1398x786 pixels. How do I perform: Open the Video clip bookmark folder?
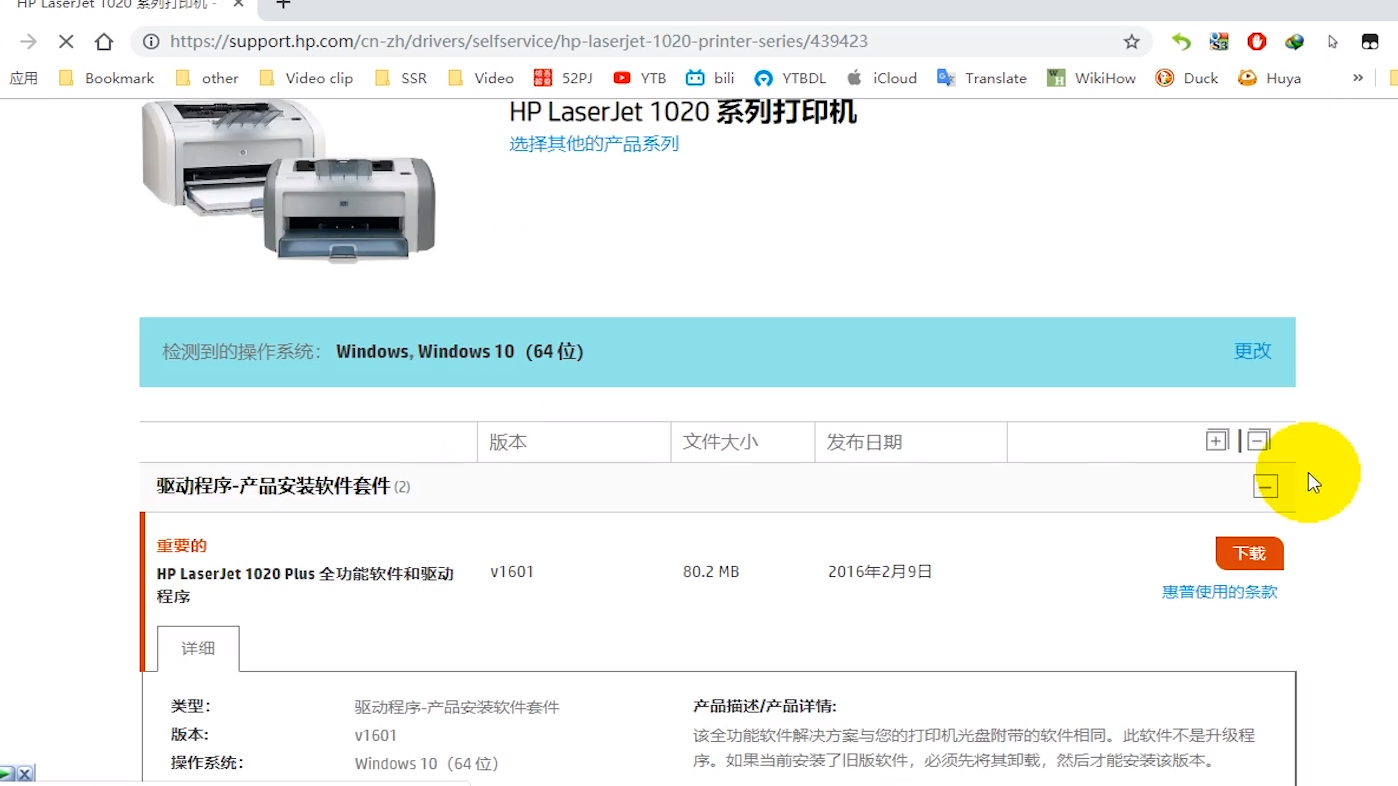306,78
